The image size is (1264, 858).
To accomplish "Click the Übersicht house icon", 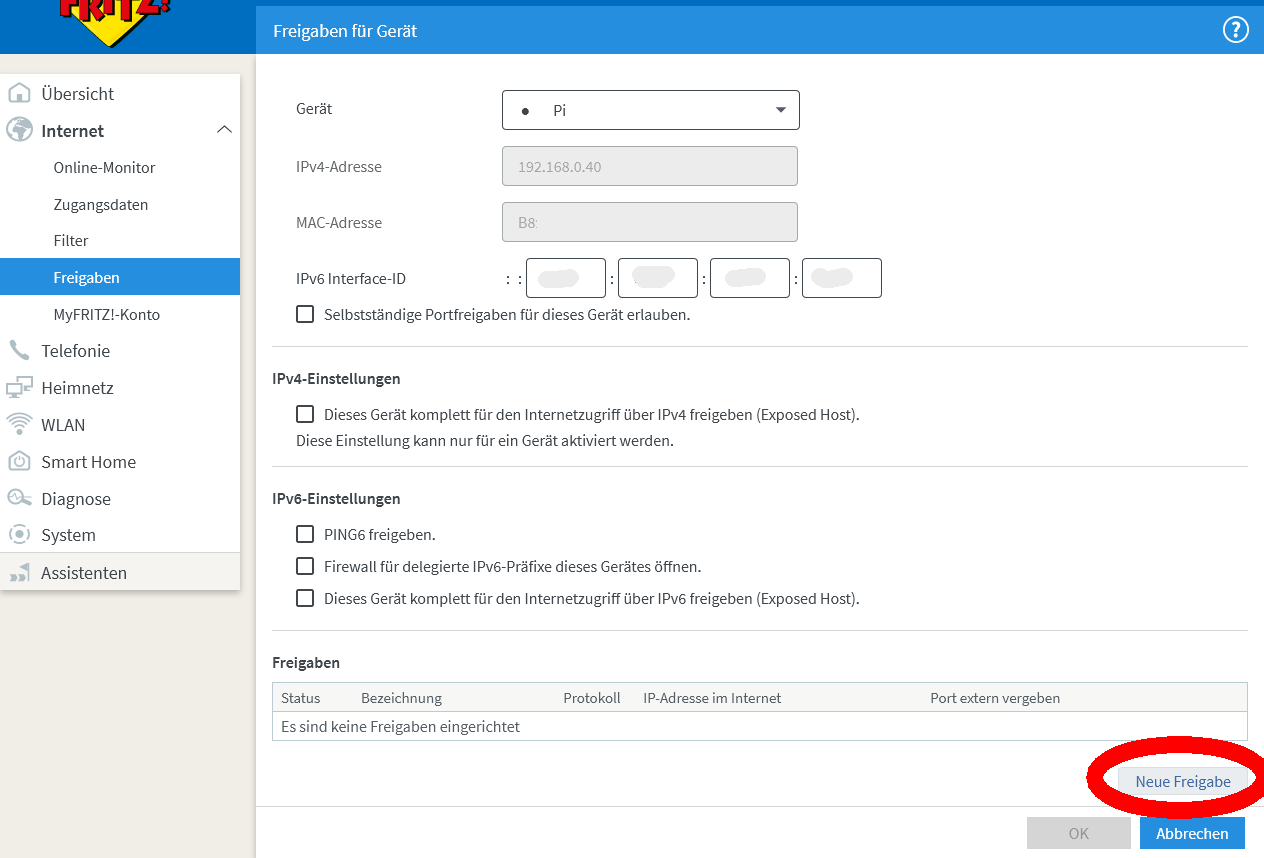I will 19,94.
